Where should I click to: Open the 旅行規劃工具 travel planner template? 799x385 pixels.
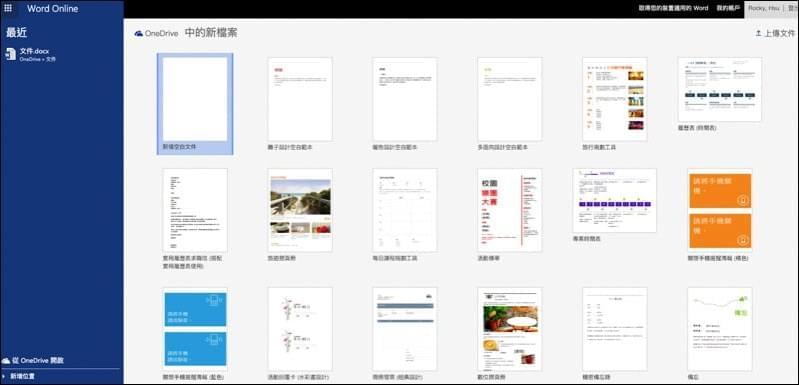click(x=615, y=99)
